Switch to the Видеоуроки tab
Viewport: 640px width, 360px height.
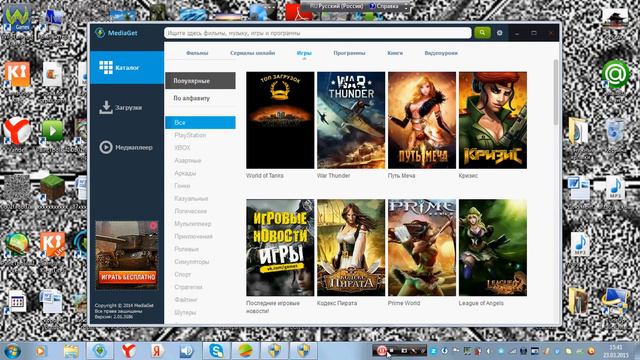[x=441, y=53]
